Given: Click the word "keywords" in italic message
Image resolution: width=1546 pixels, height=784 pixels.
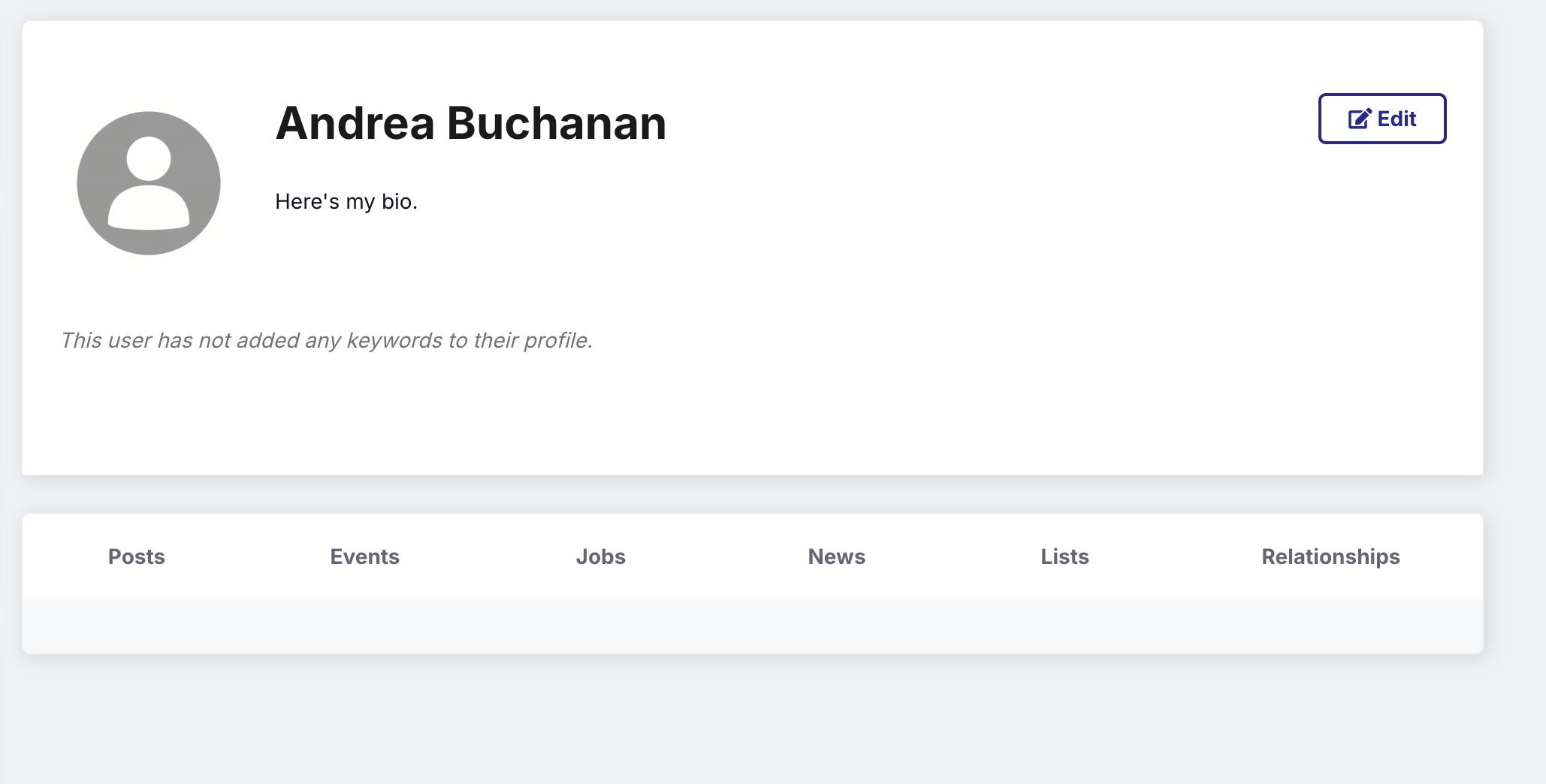Looking at the screenshot, I should 394,341.
